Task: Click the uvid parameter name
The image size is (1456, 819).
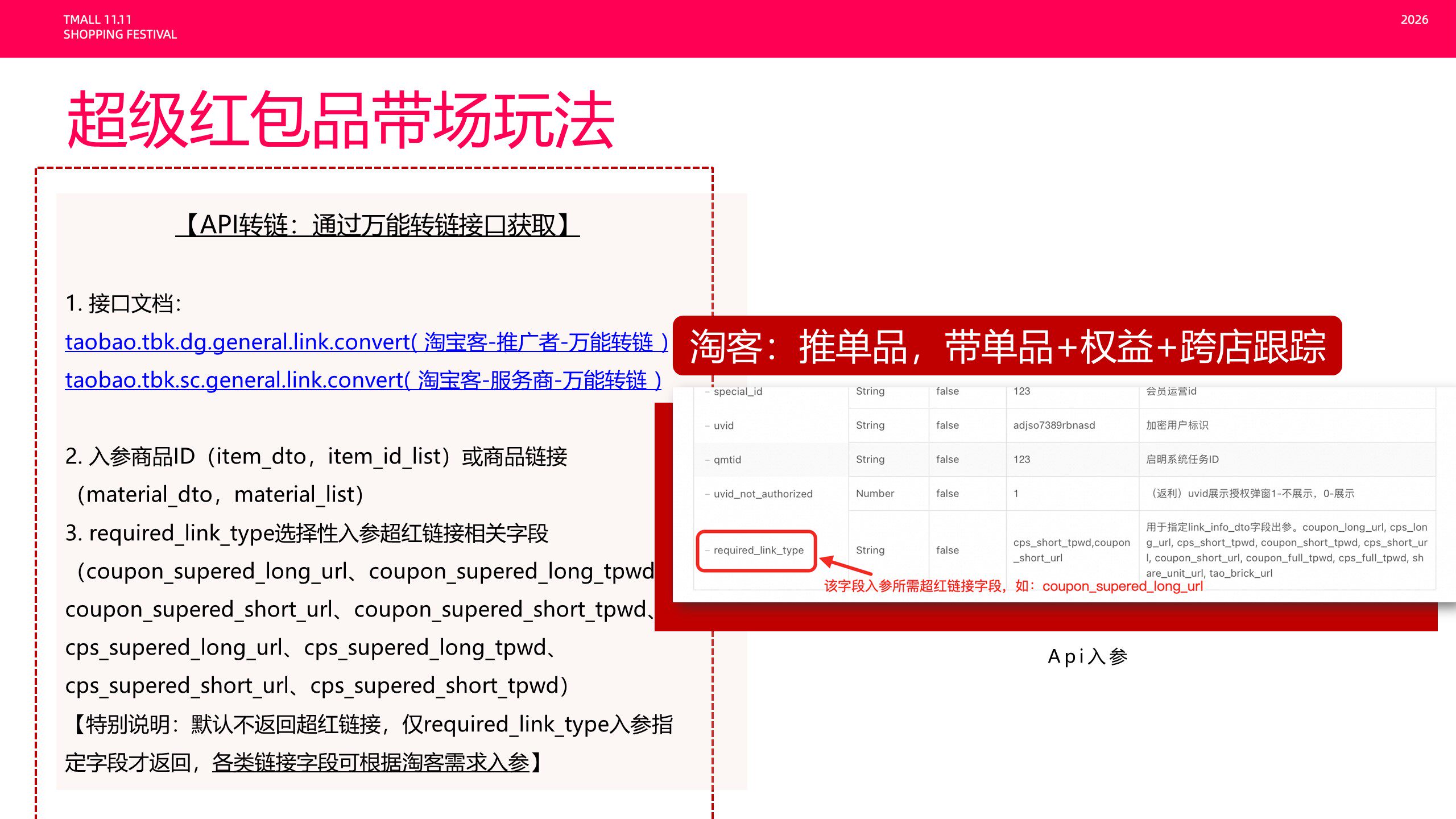Action: point(723,425)
